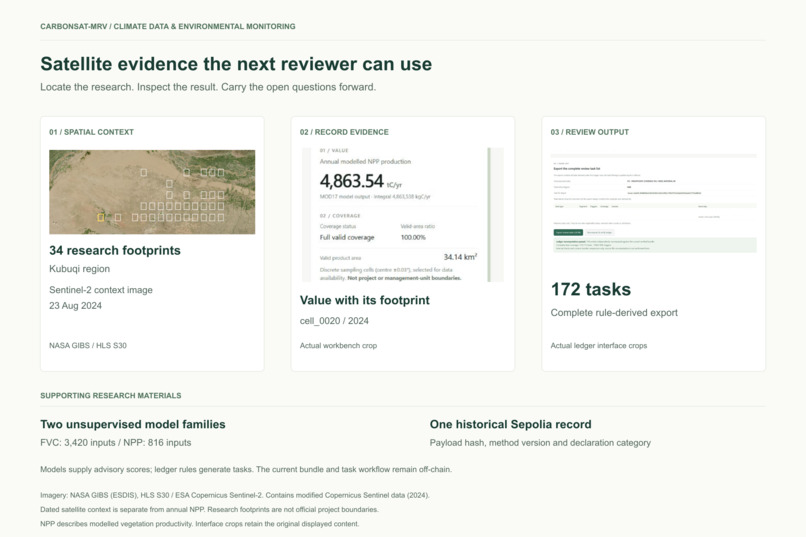806x537 pixels.
Task: Select the '02 / RECORD EVIDENCE' card label
Action: pyautogui.click(x=344, y=132)
